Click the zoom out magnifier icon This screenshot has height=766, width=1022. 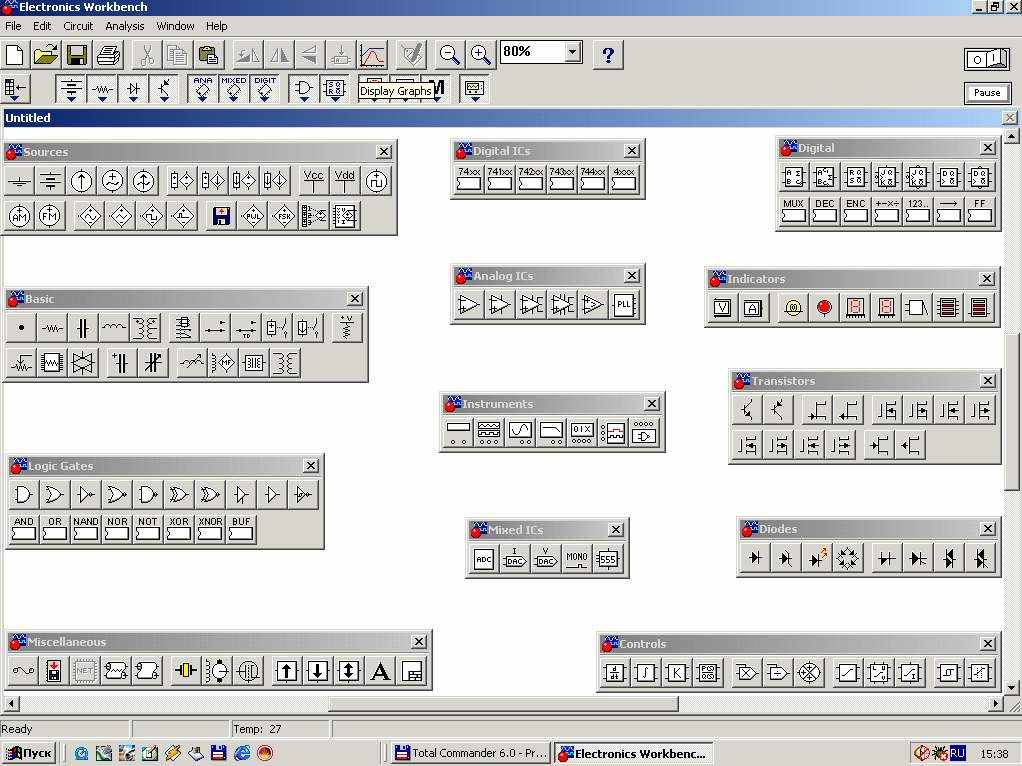click(x=449, y=55)
